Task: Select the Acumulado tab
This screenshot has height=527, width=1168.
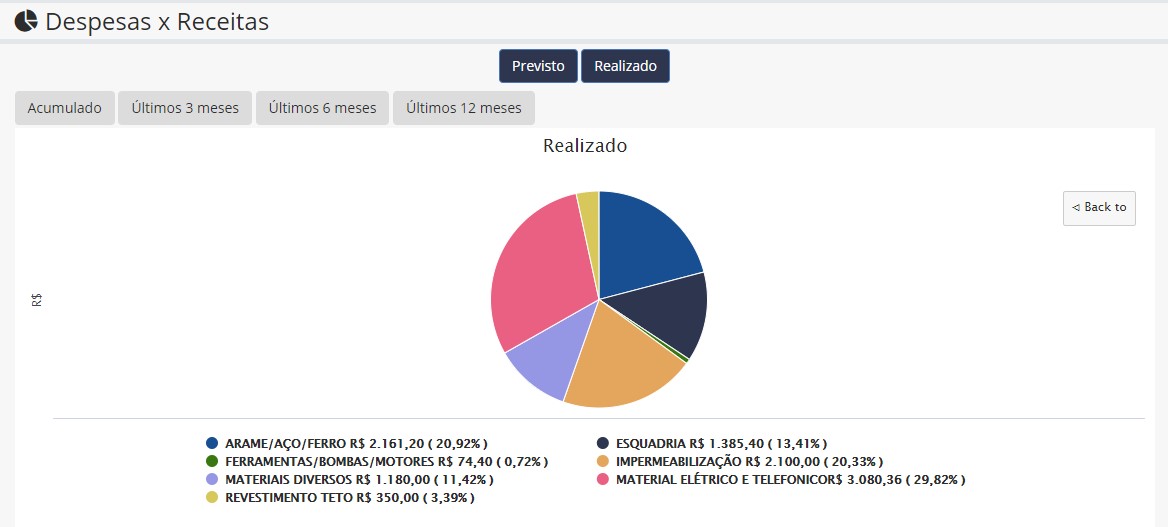Action: tap(65, 108)
